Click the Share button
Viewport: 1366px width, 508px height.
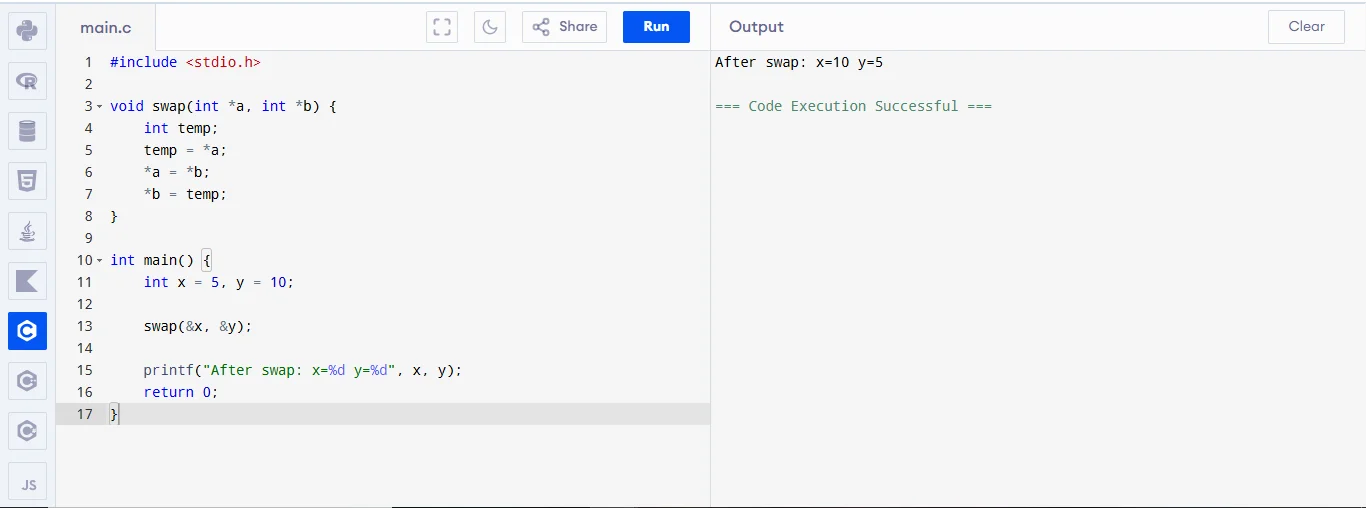click(x=564, y=27)
